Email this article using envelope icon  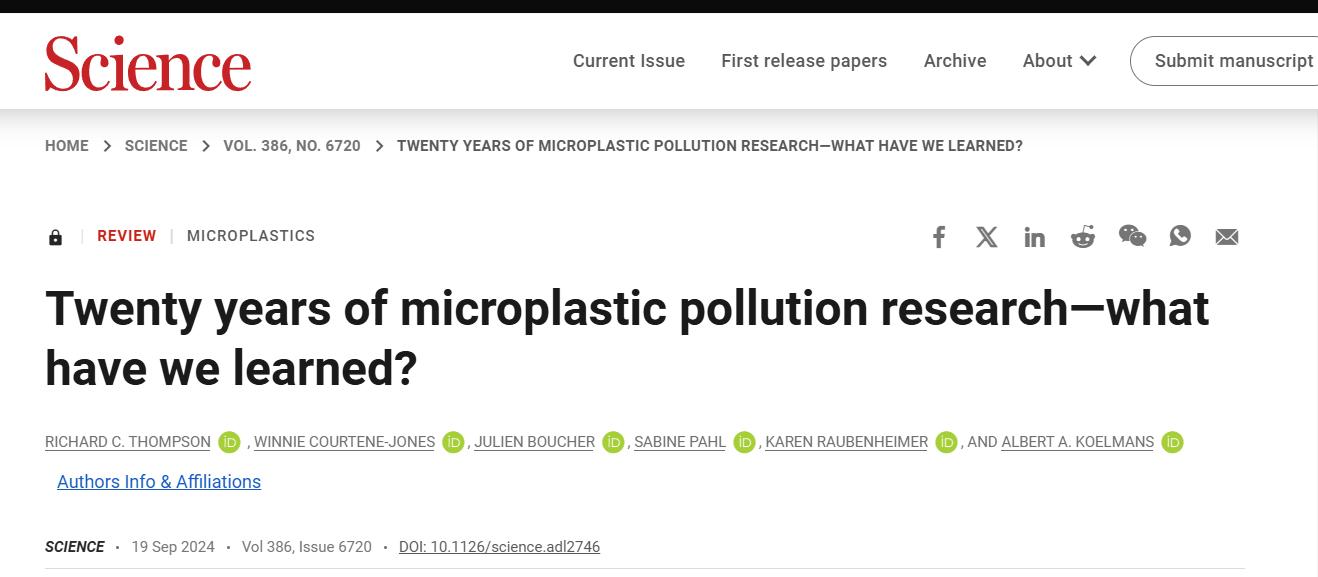(1227, 237)
